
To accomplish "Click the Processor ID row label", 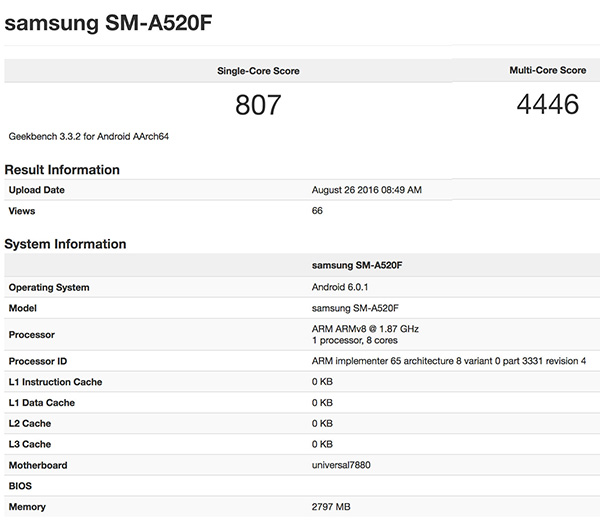I will coord(40,361).
